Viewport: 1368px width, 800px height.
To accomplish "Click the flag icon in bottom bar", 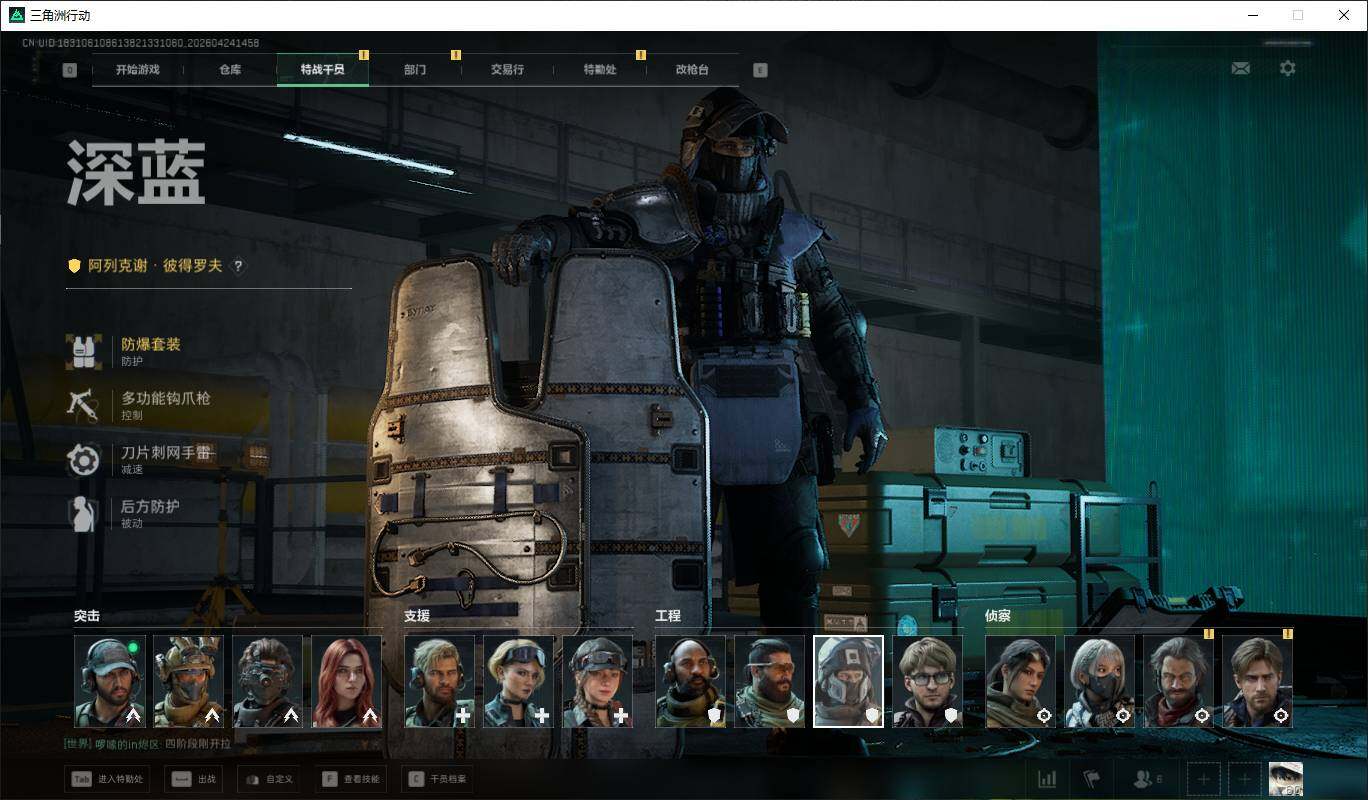I will point(1091,779).
